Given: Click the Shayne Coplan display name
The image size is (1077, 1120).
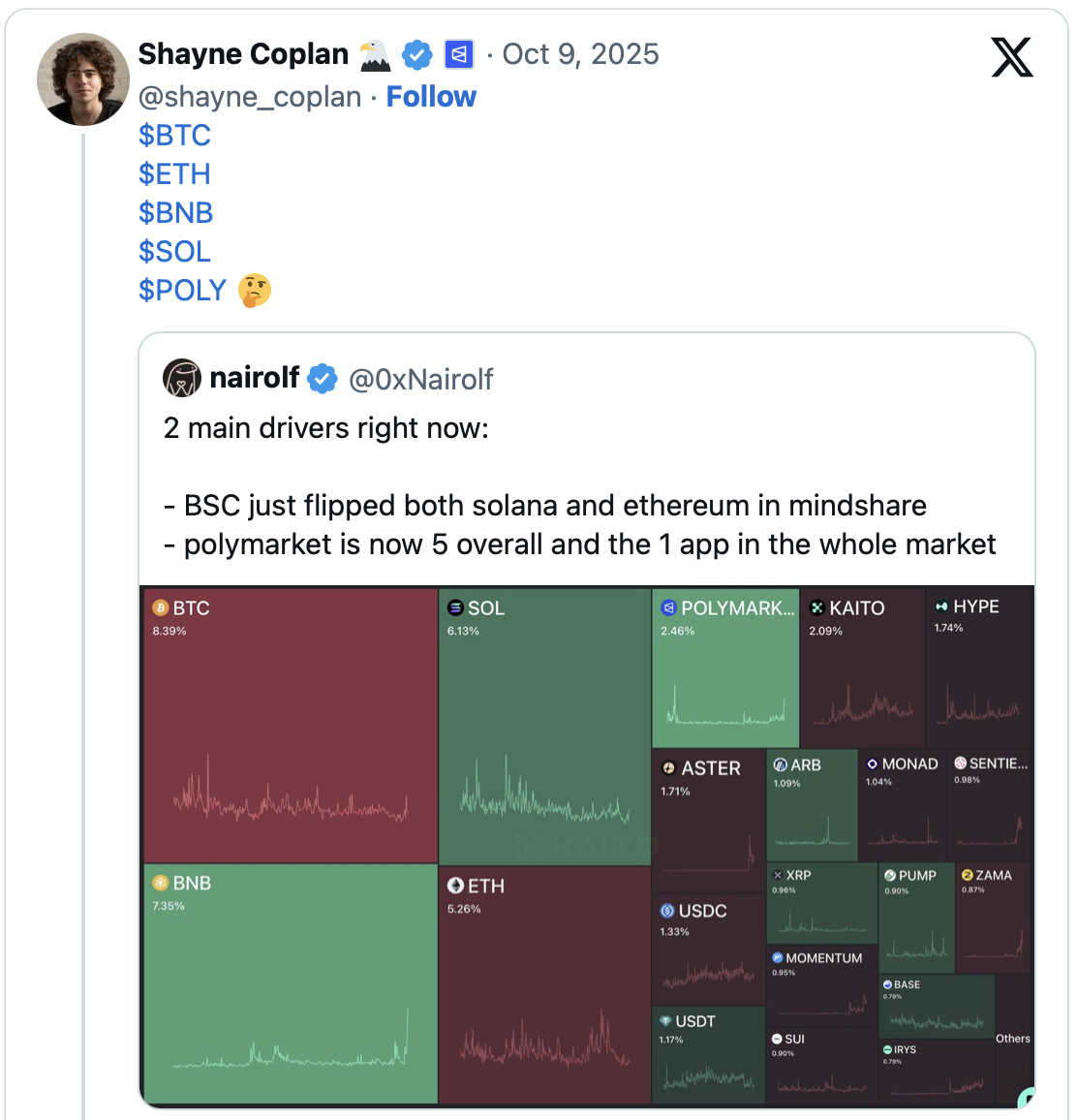Looking at the screenshot, I should pos(243,54).
